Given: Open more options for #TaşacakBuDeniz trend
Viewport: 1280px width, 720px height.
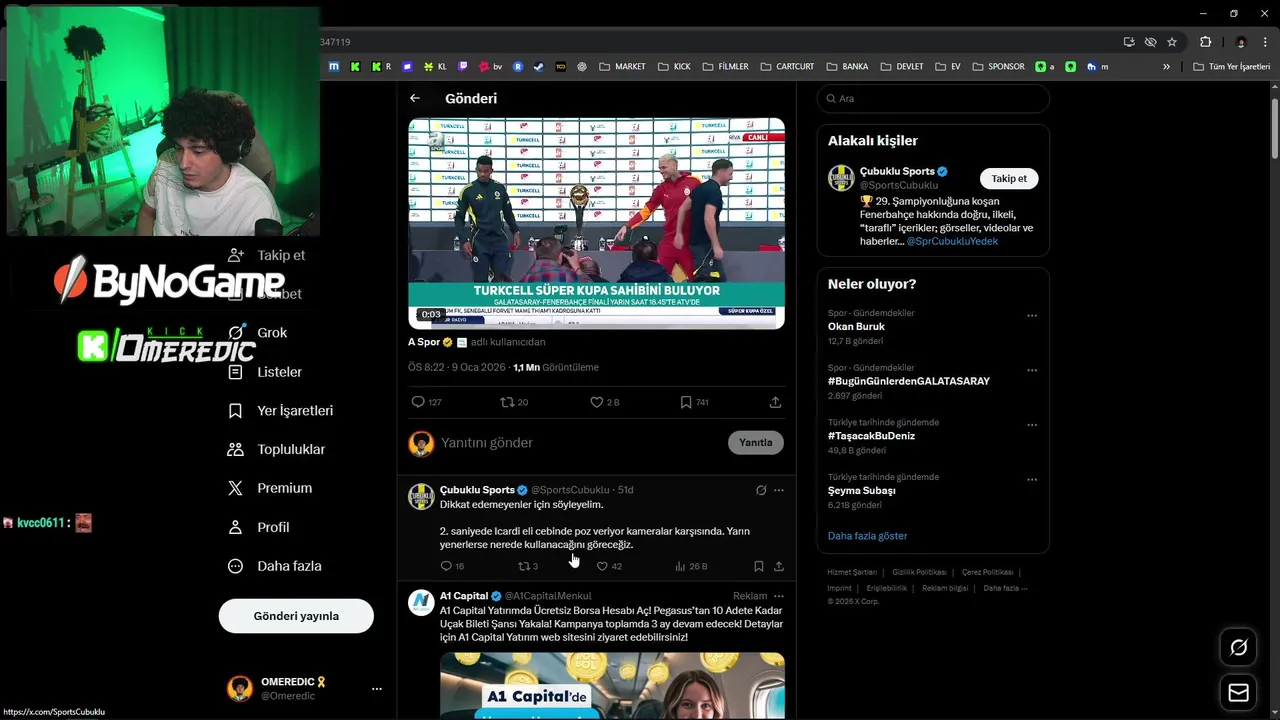Looking at the screenshot, I should point(1032,425).
